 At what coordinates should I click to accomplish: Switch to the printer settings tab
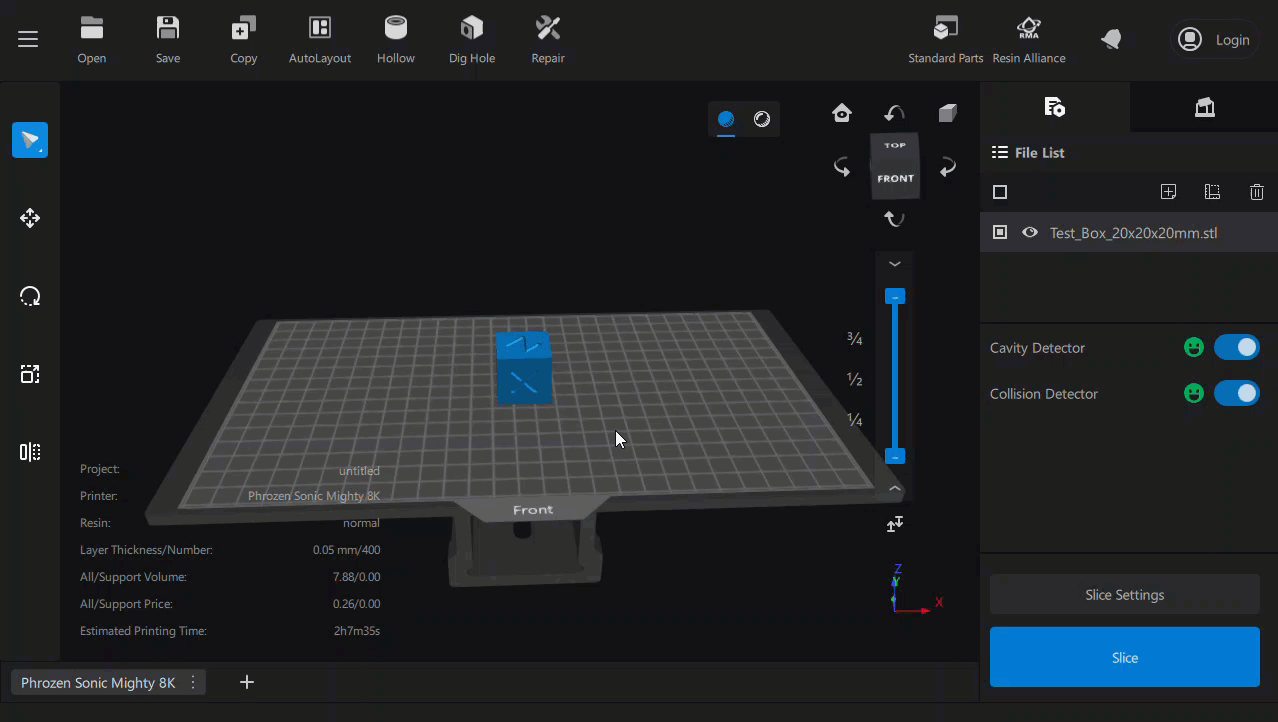coord(1204,108)
